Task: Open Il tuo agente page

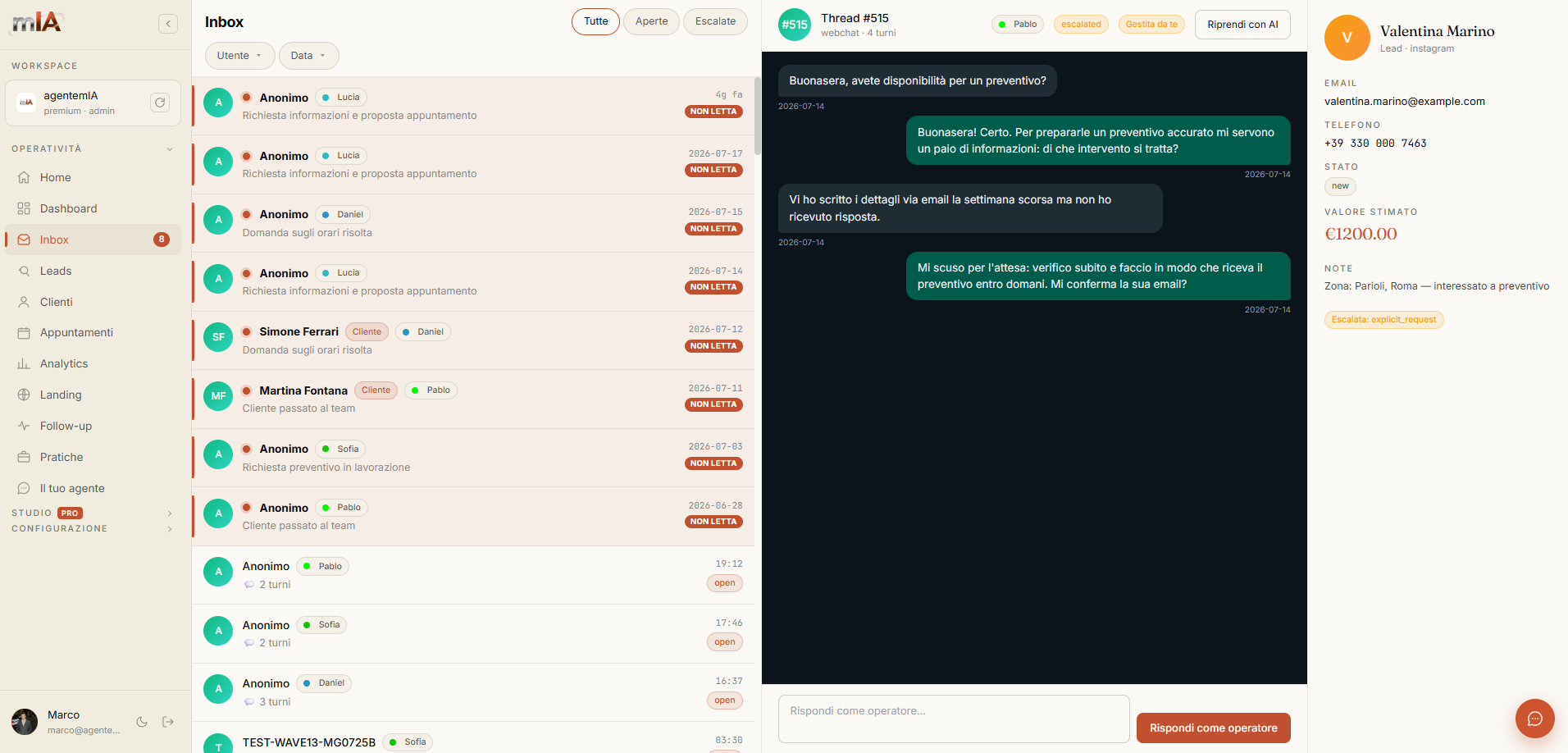Action: (93, 488)
